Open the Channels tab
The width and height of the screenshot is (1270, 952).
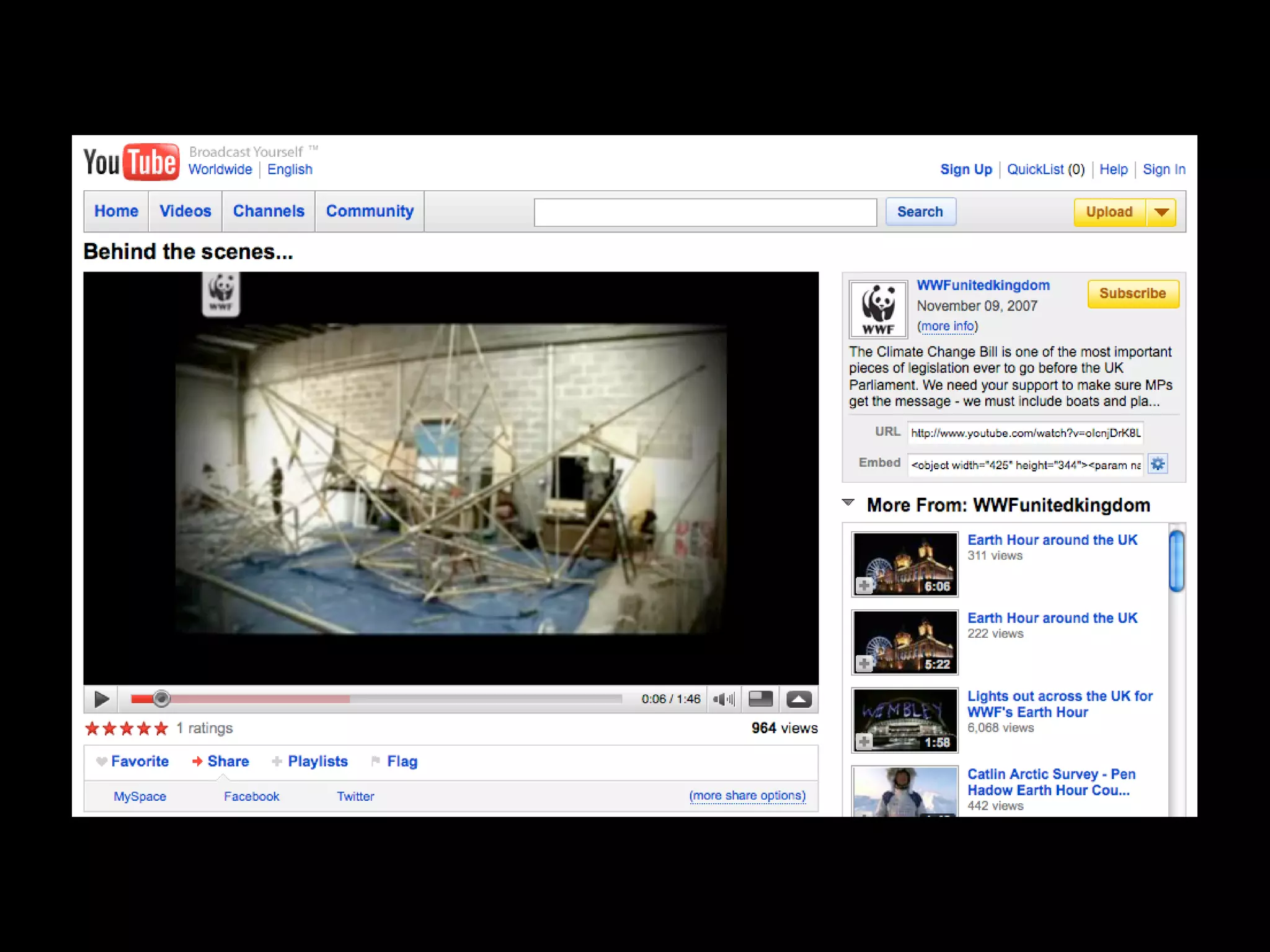point(269,211)
